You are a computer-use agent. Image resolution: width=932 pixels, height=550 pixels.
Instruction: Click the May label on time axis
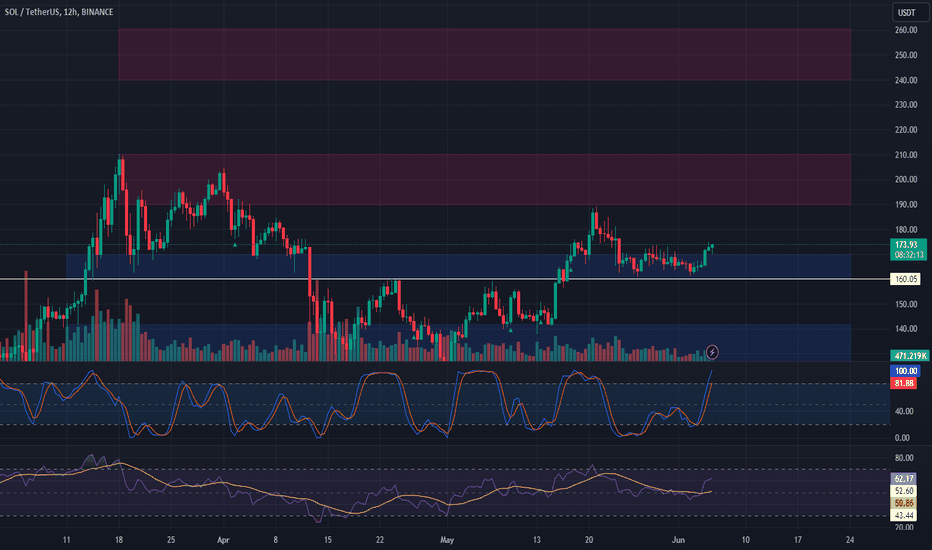tap(446, 540)
